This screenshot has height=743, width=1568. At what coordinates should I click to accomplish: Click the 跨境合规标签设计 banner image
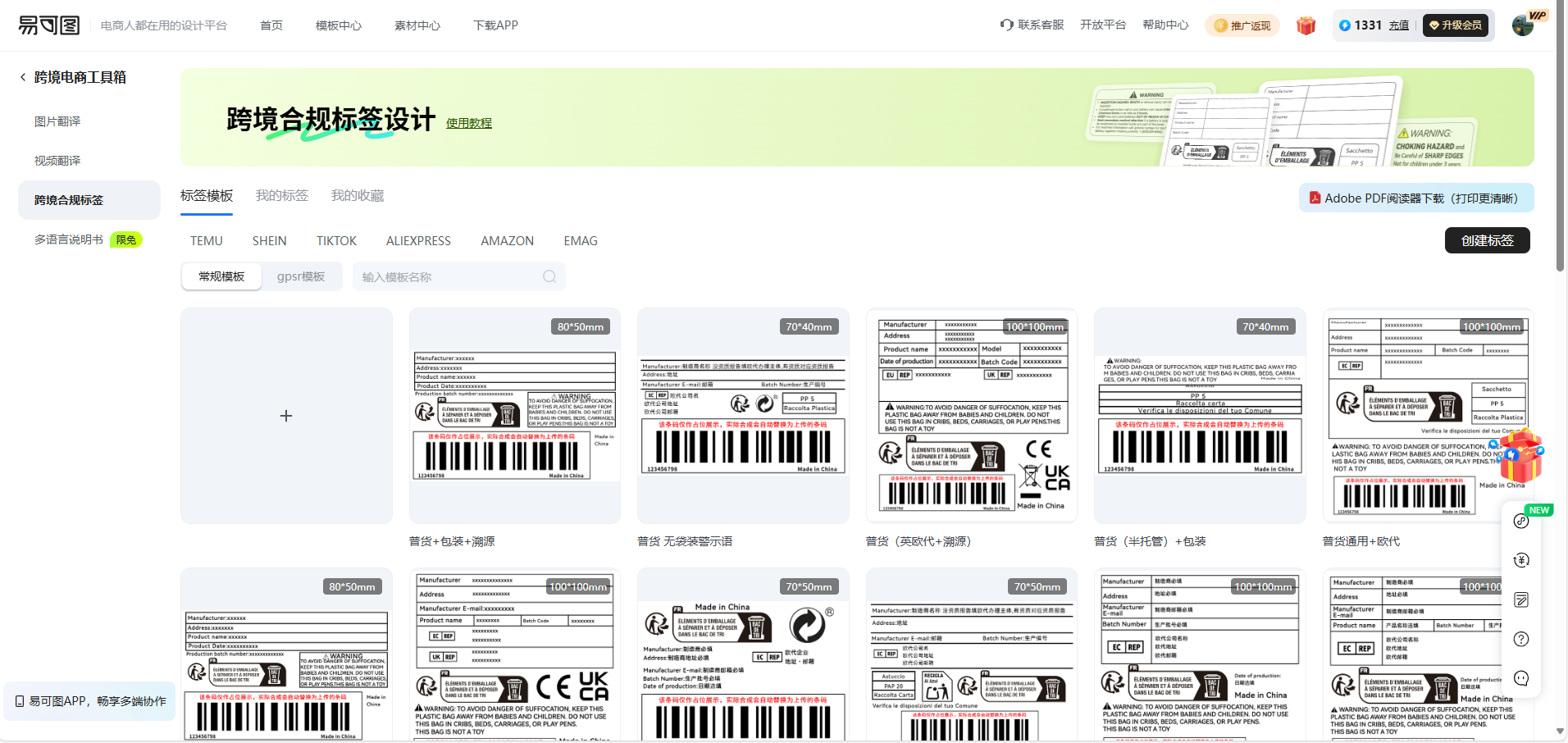point(857,117)
